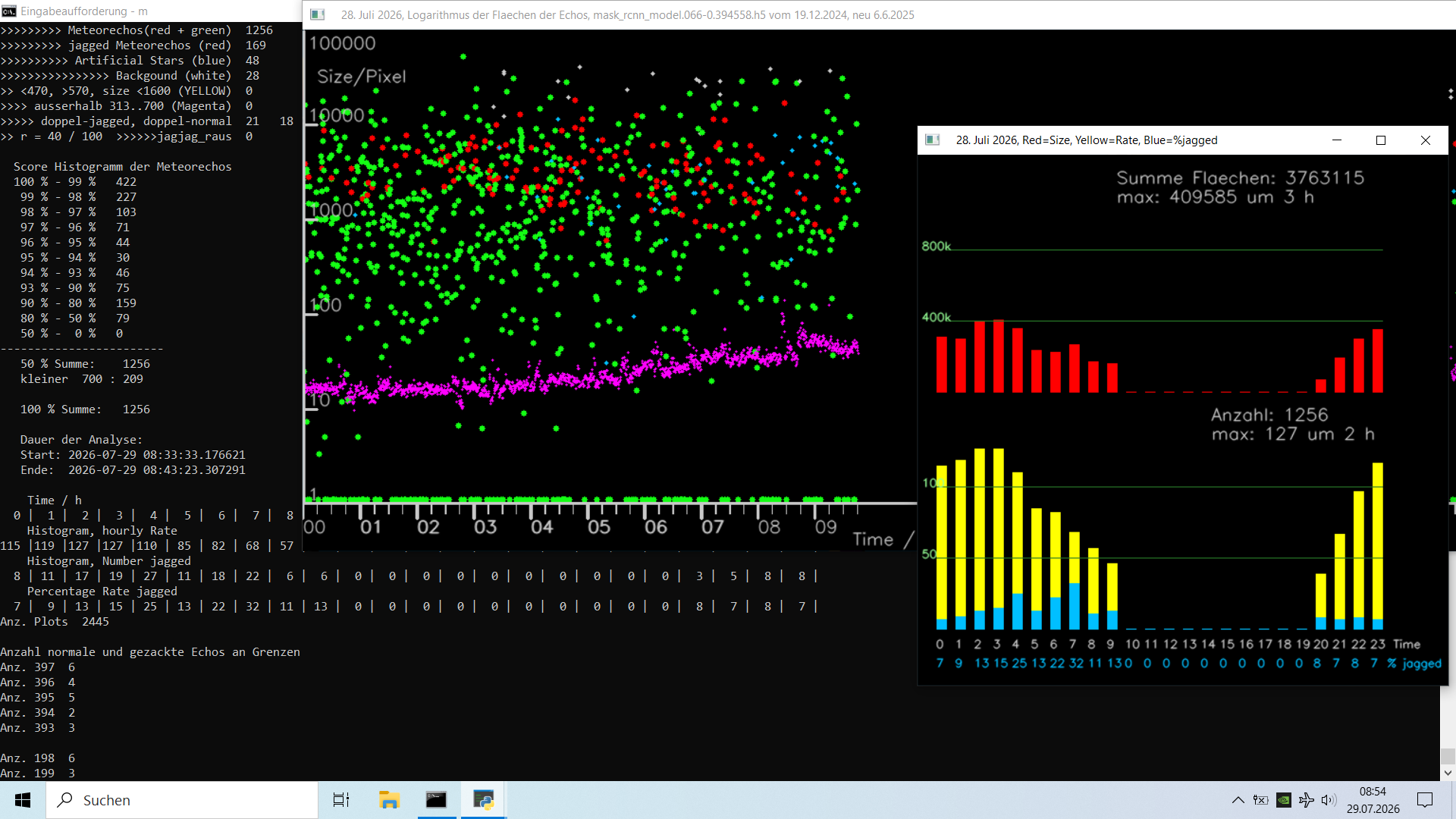Click the histogram window's title bar icon
Screen dimensions: 1456x819
point(933,140)
